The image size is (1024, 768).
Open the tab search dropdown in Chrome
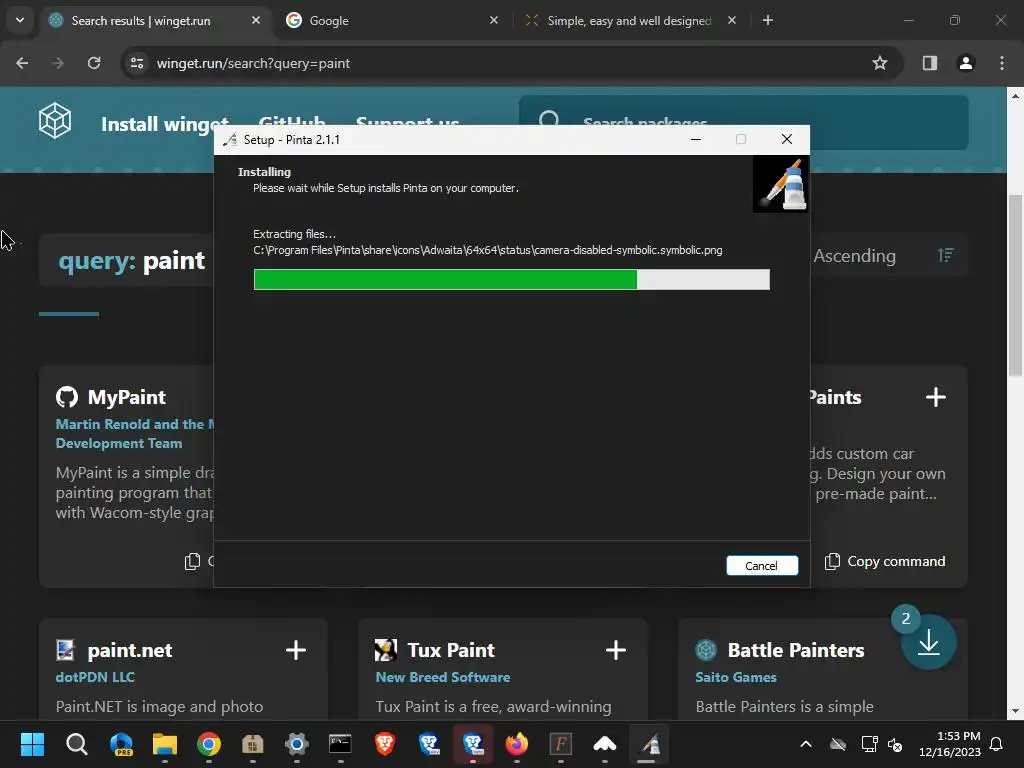(20, 20)
